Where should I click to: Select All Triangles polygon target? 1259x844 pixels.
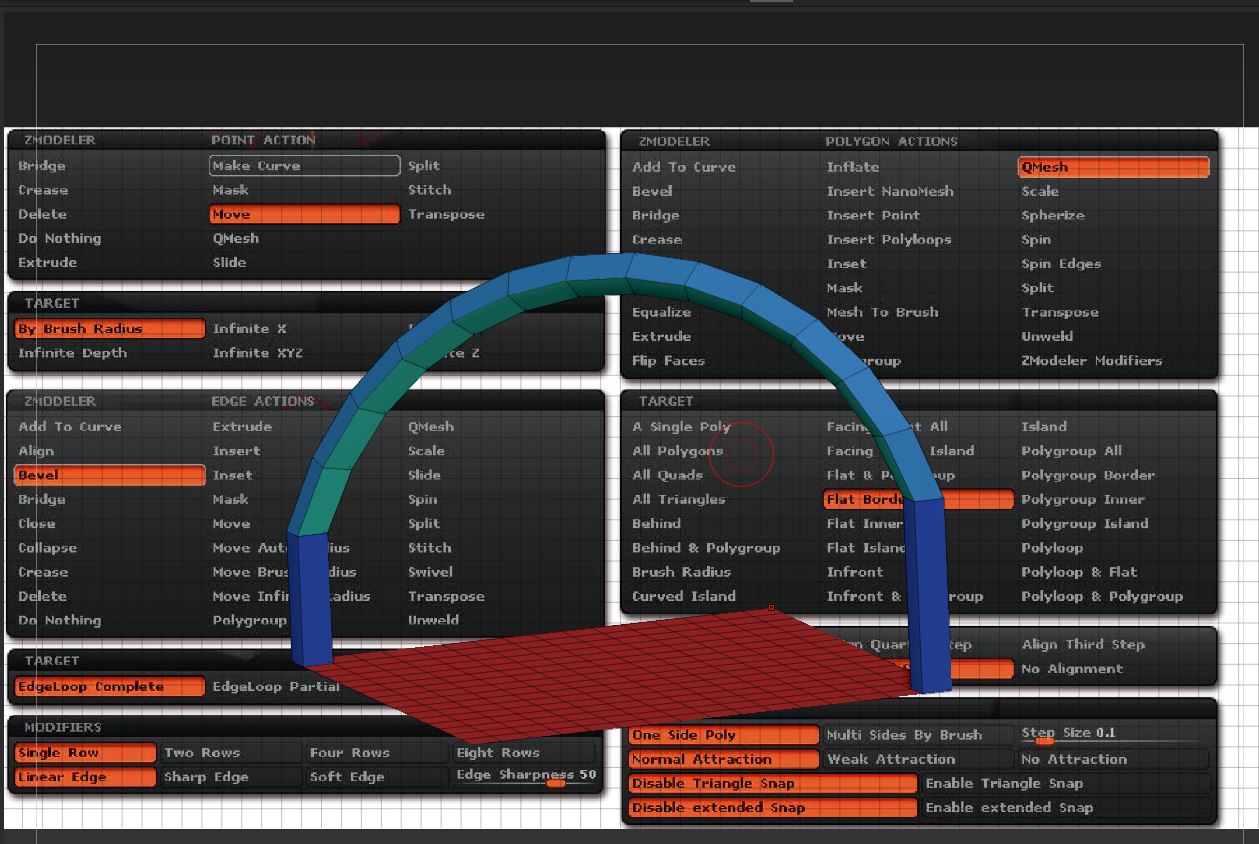[678, 499]
